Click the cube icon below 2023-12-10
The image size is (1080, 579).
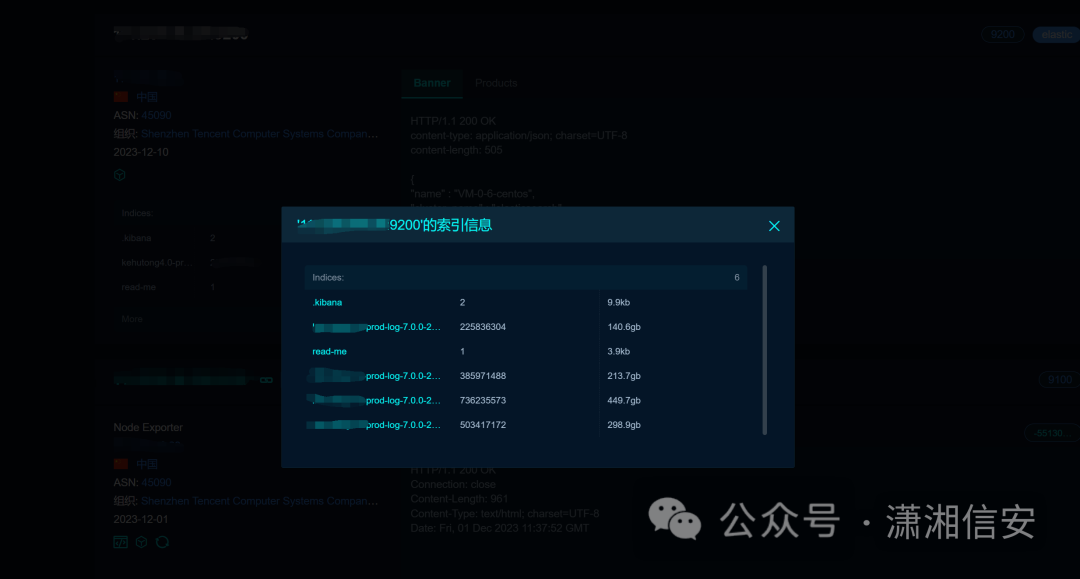pyautogui.click(x=120, y=175)
